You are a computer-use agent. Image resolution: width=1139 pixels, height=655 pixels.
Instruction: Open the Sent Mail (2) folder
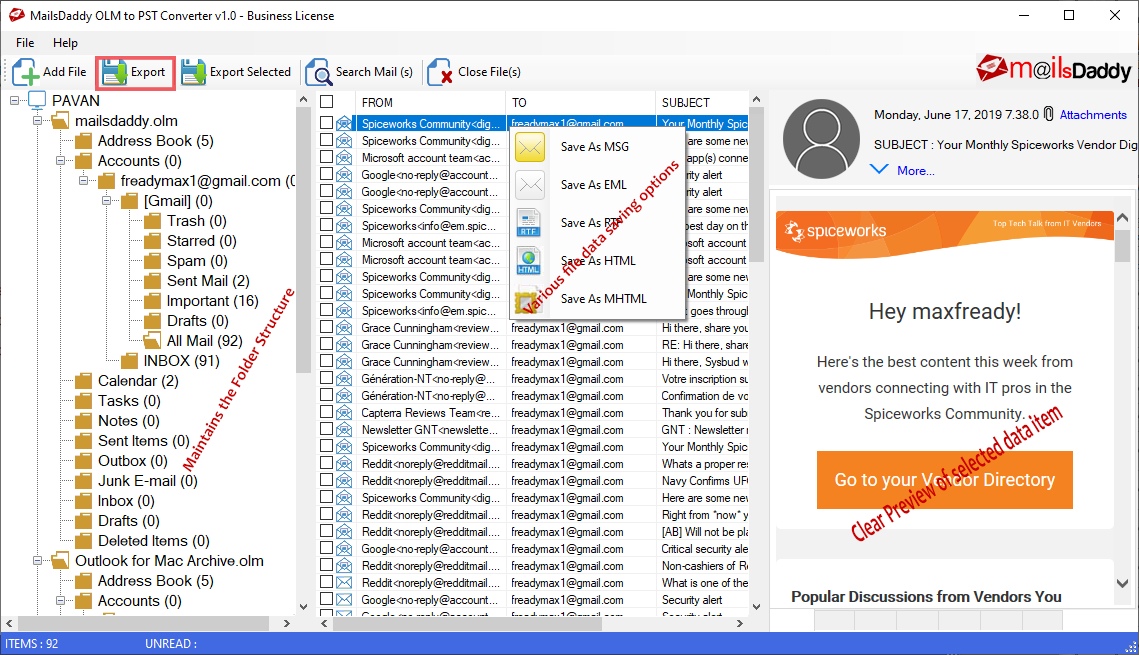(x=197, y=281)
